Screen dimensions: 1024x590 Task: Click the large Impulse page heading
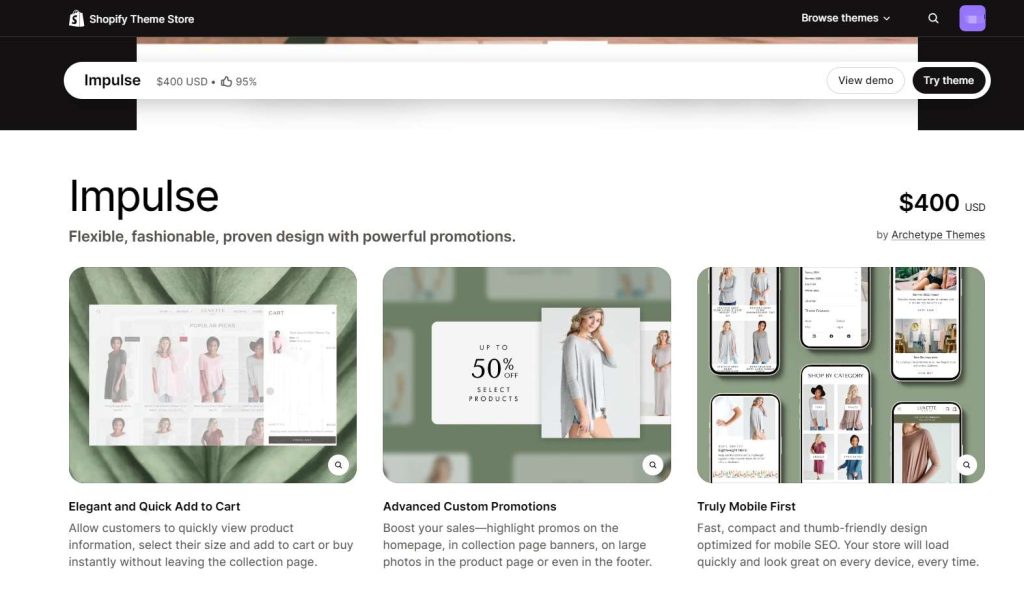tap(143, 196)
